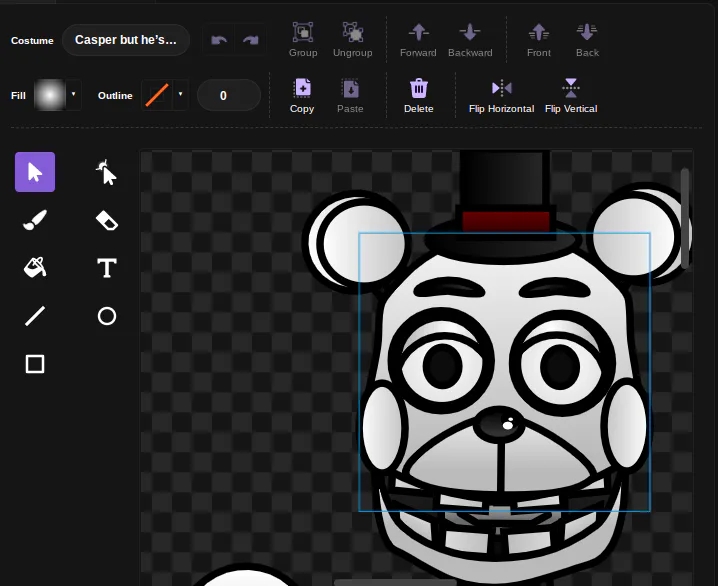Send selection to Back
Image resolution: width=718 pixels, height=586 pixels.
[x=587, y=40]
